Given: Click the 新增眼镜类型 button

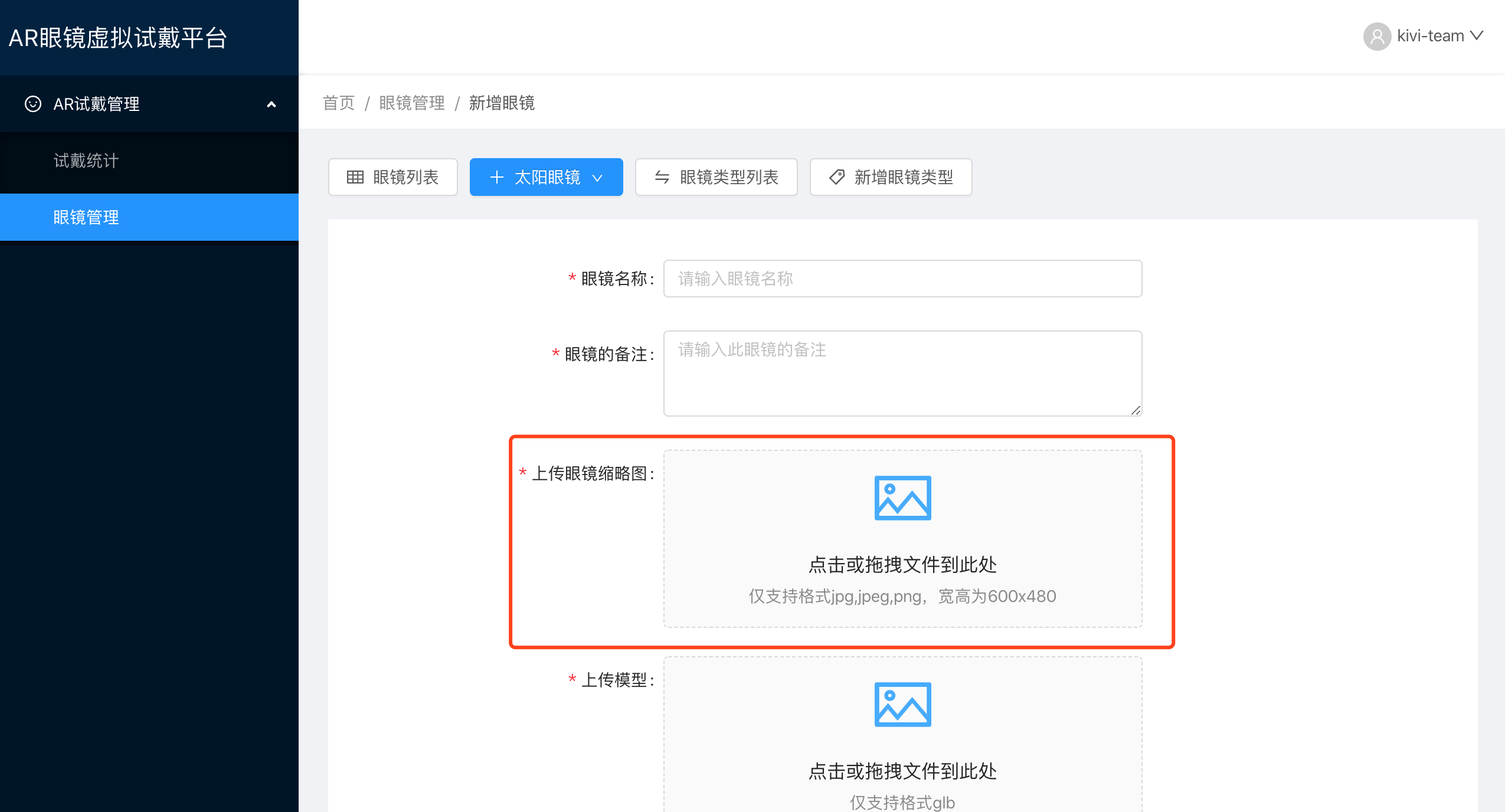Looking at the screenshot, I should pyautogui.click(x=903, y=177).
